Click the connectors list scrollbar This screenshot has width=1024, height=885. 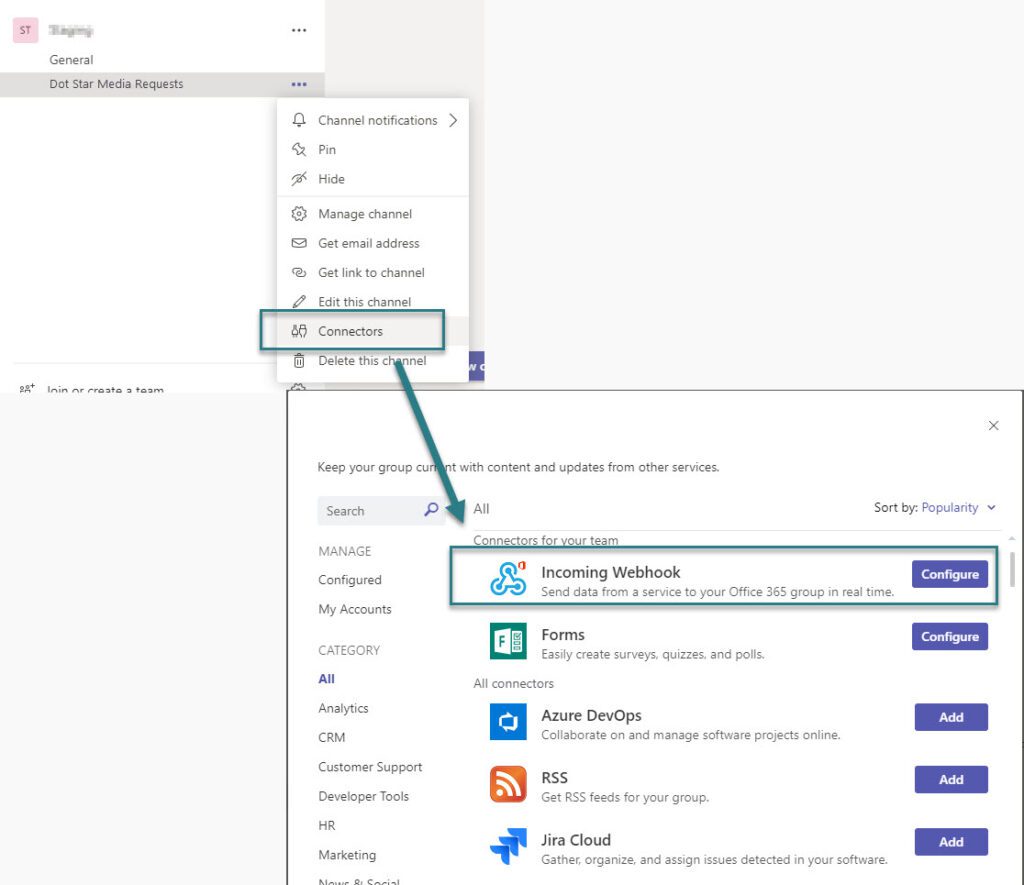tap(1012, 570)
